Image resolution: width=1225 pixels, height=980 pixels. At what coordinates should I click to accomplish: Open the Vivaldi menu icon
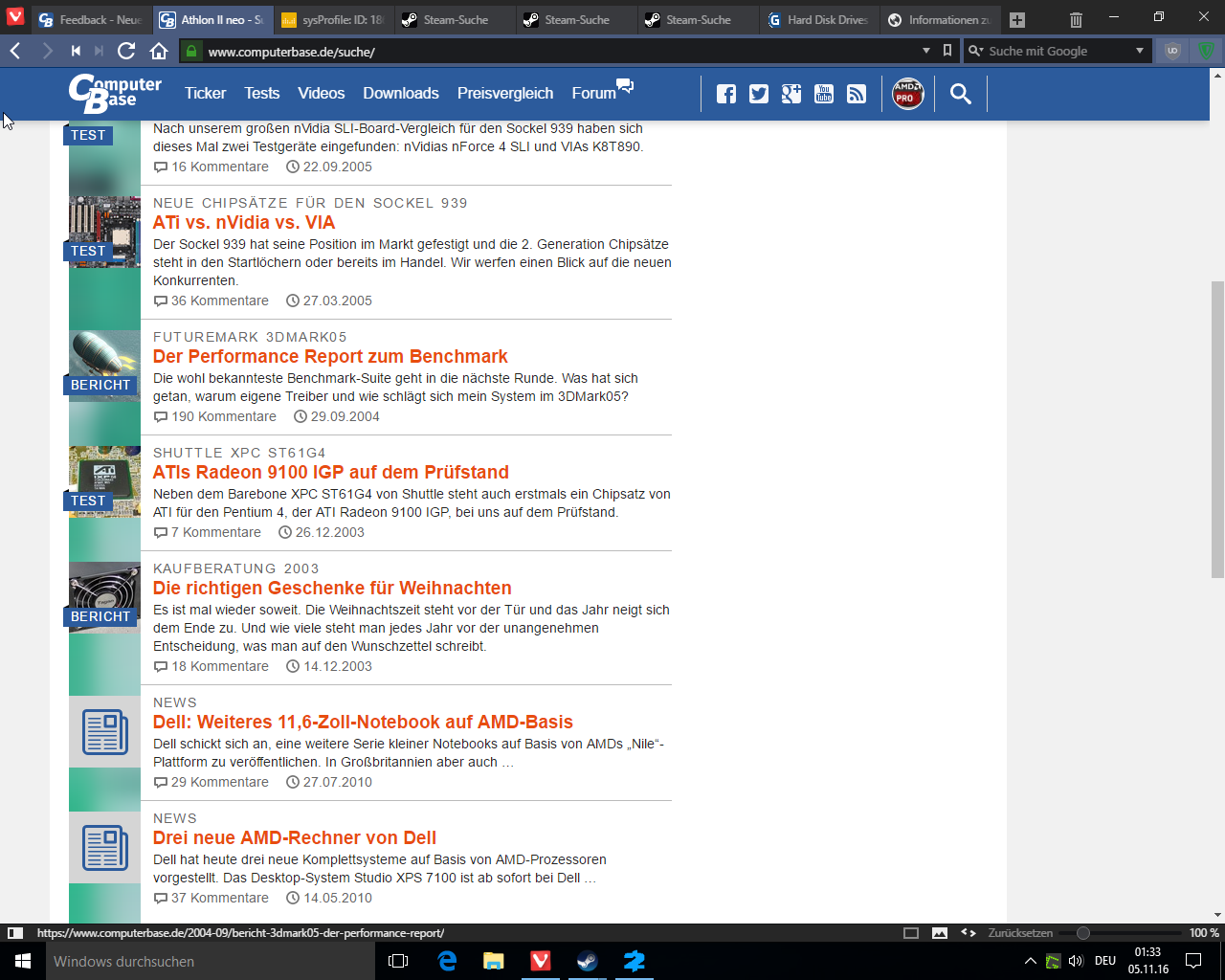coord(15,17)
